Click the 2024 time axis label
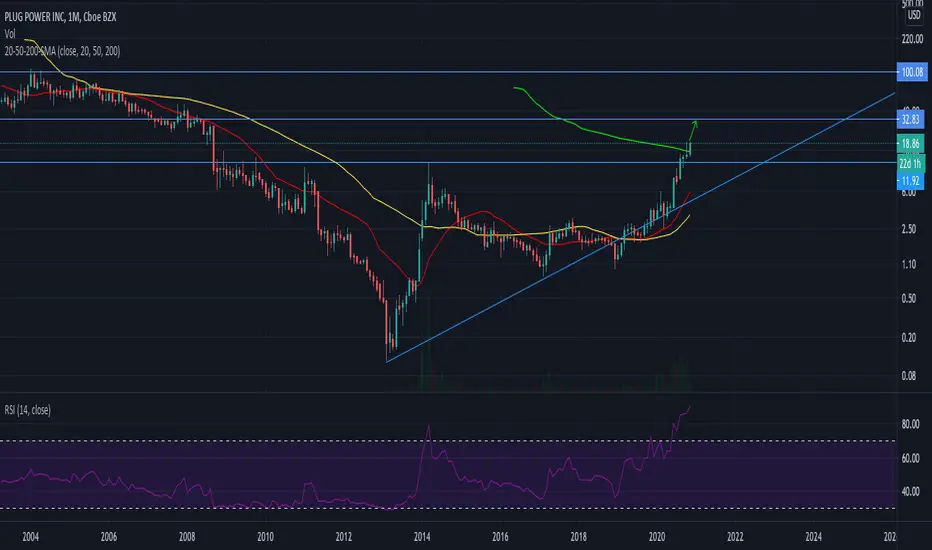This screenshot has height=550, width=932. click(x=814, y=537)
